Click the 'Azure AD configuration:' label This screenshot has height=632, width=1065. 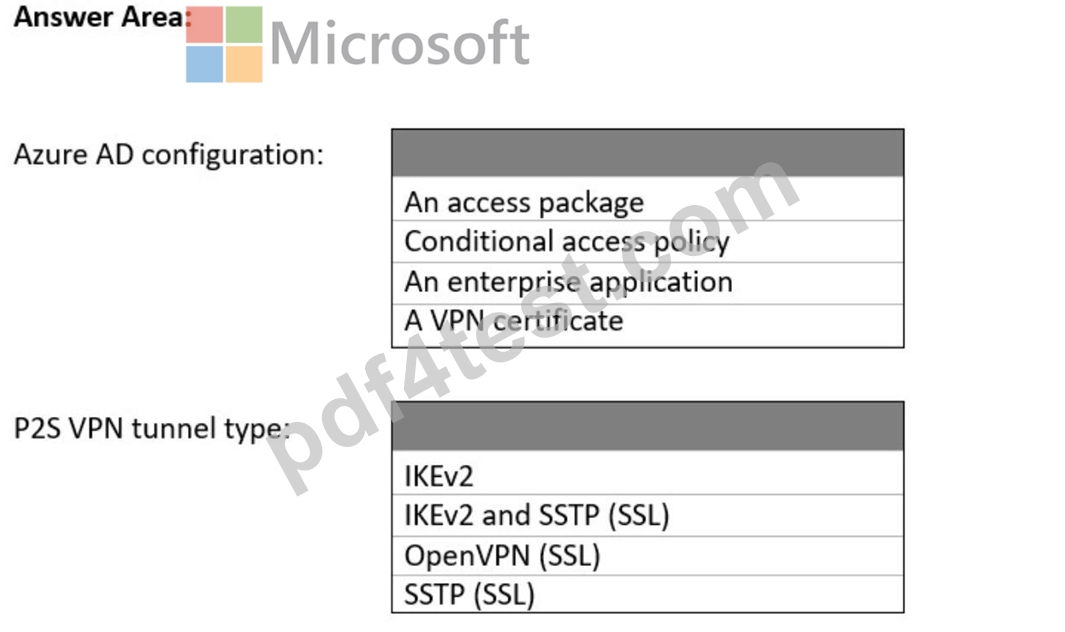click(x=168, y=156)
